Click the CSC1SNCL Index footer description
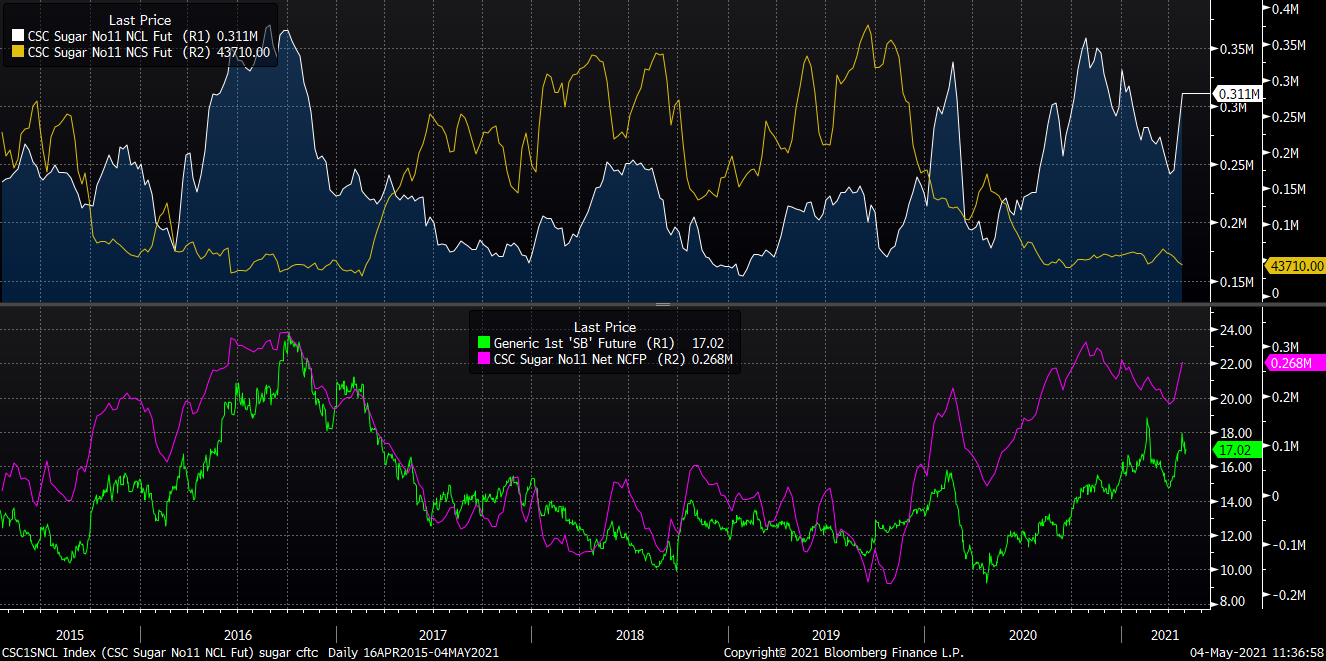 160,652
